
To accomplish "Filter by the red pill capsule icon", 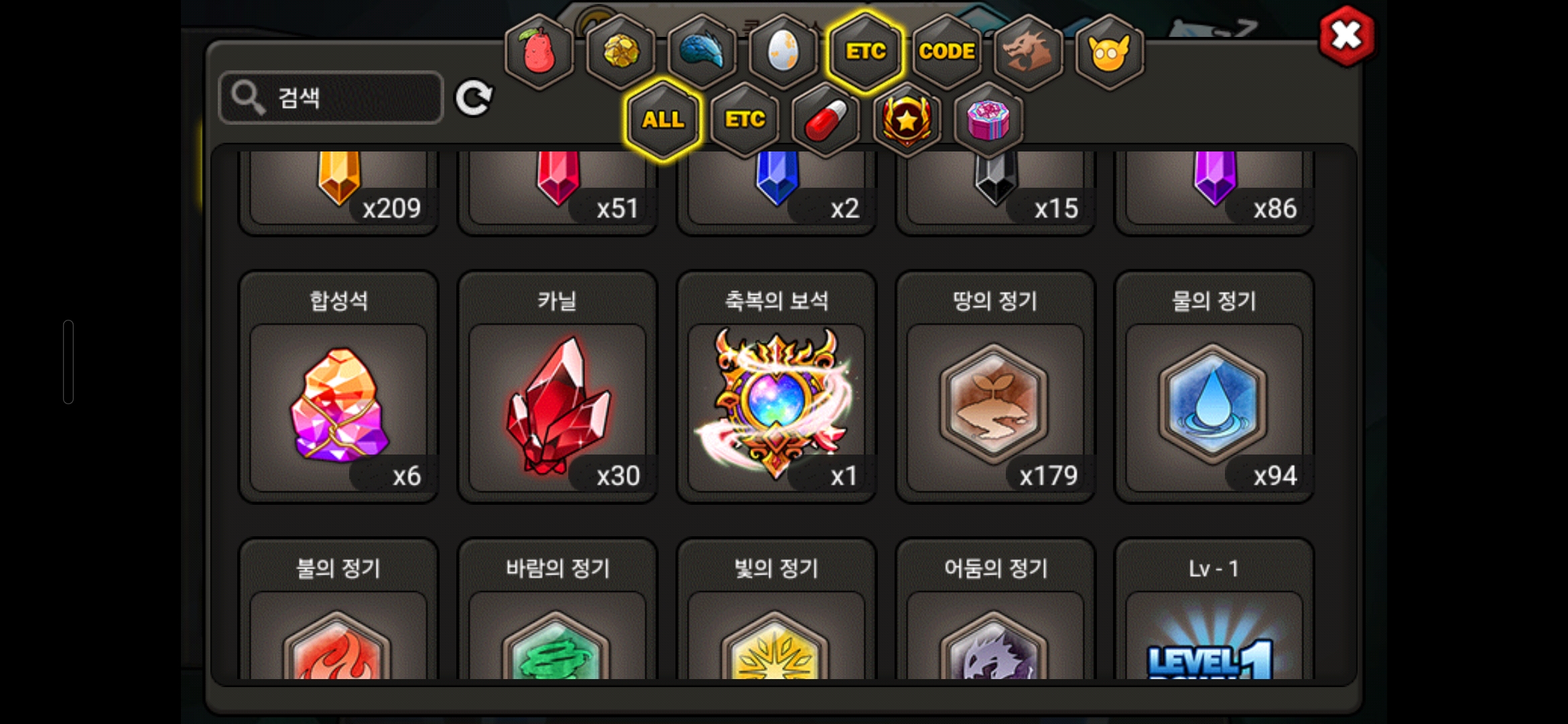I will coord(826,120).
